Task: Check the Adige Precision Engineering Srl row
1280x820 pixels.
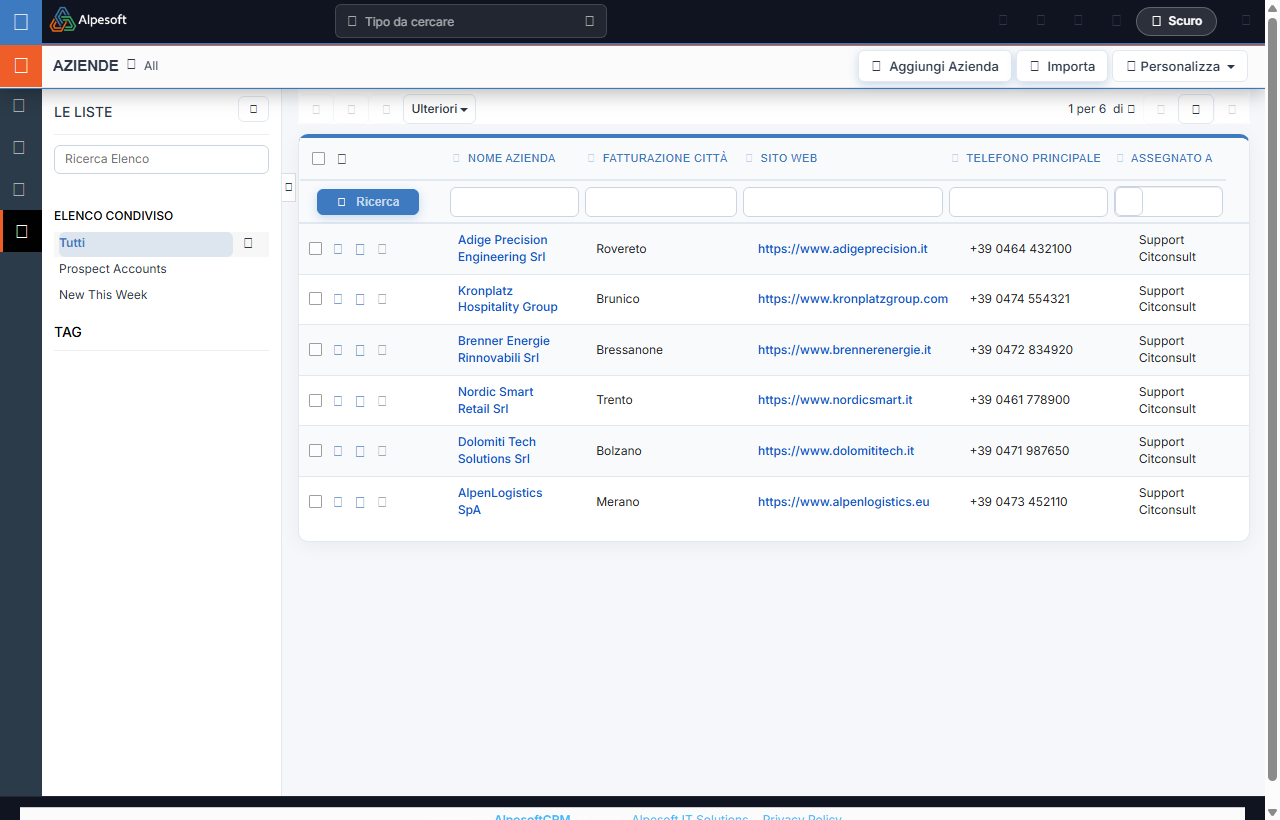Action: pos(316,248)
